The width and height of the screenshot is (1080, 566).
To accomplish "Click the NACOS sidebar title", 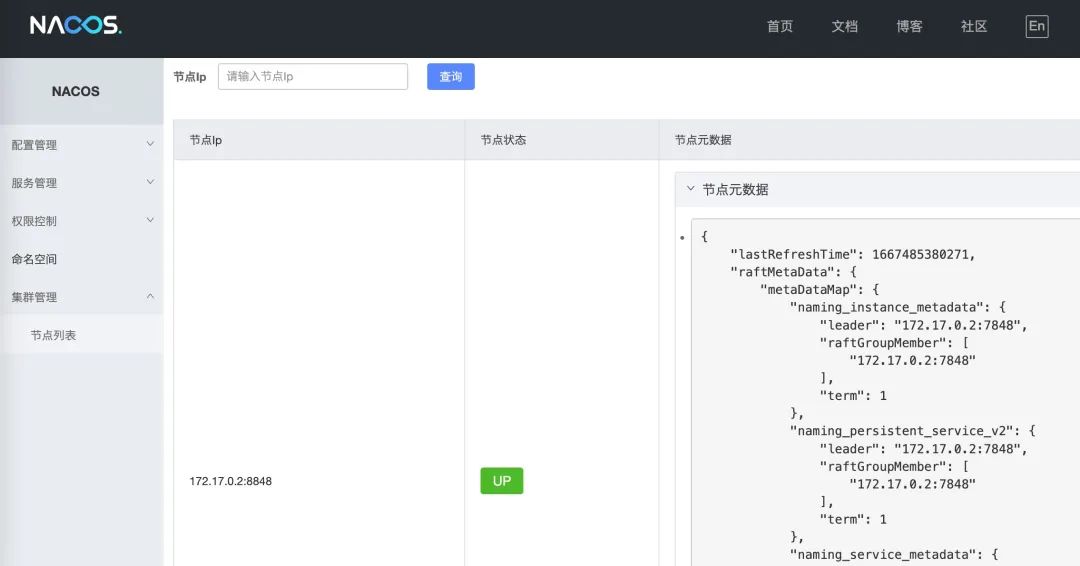I will pos(76,91).
